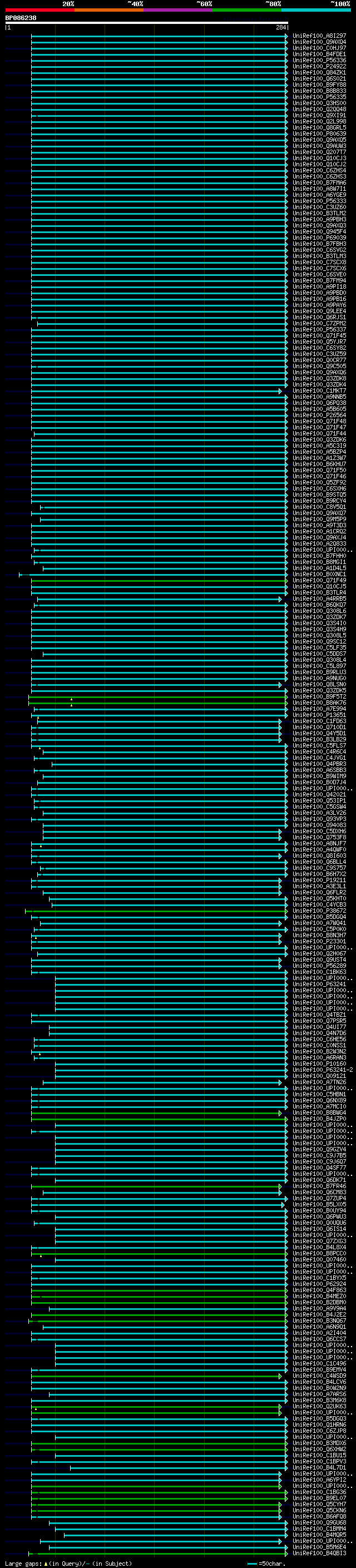Screen dimensions: 356x1568
Task: Click the UniRef100_Q71F44 label
Action: click(319, 433)
